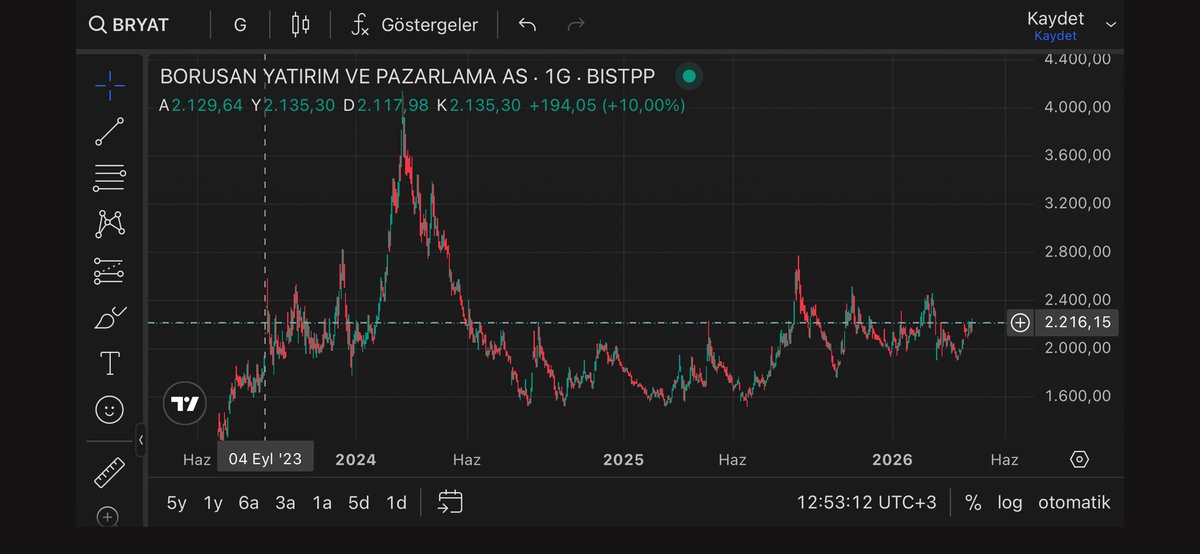1200x554 pixels.
Task: Open the emoji icons tool
Action: click(110, 409)
